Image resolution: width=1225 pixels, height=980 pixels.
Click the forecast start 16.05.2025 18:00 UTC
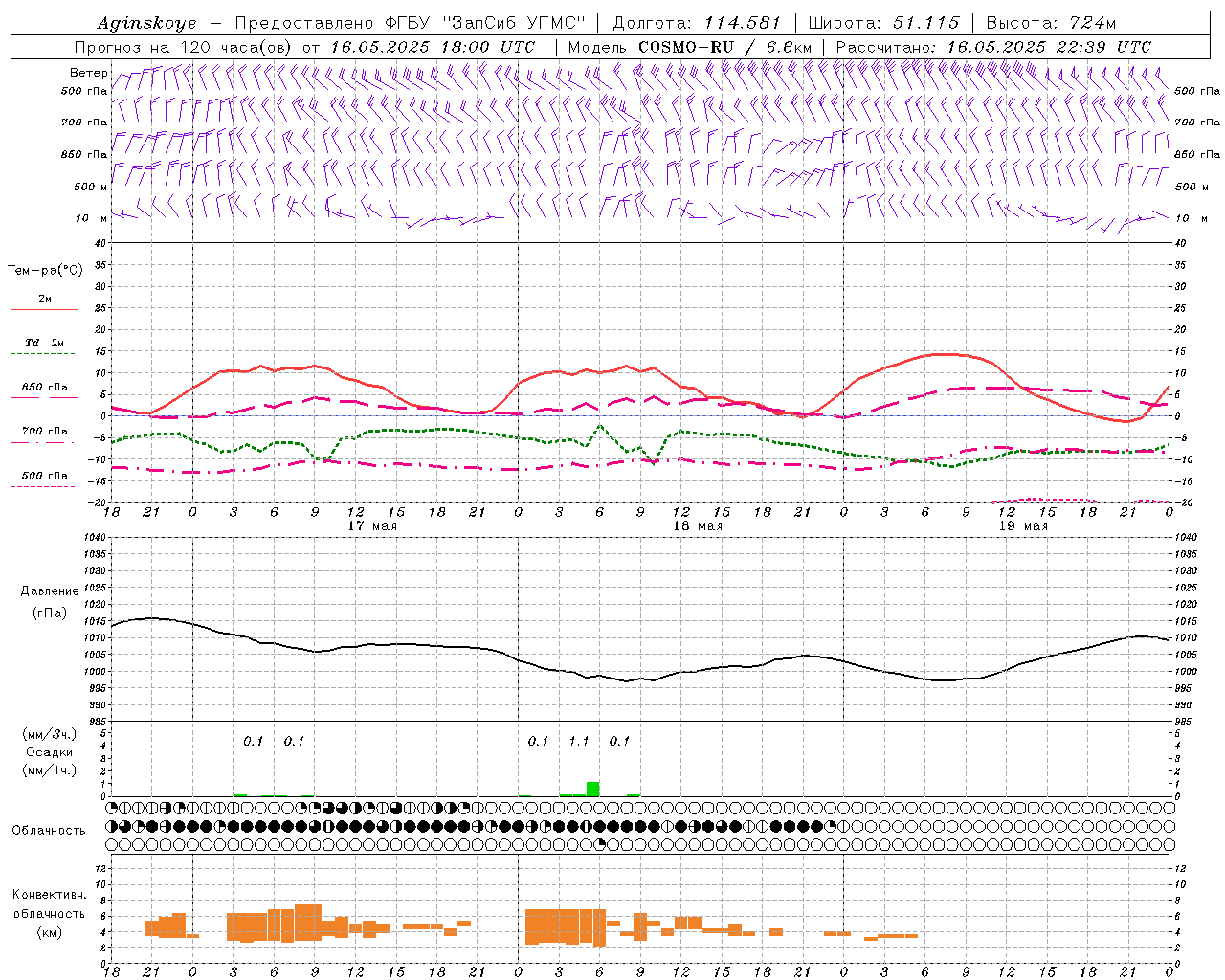pyautogui.click(x=433, y=47)
